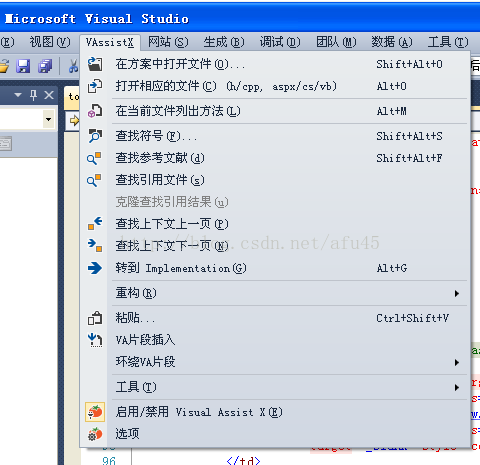Screen dimensions: 480x465
Task: Click Ctrl+Shift+V shortcut text
Action: pyautogui.click(x=412, y=318)
